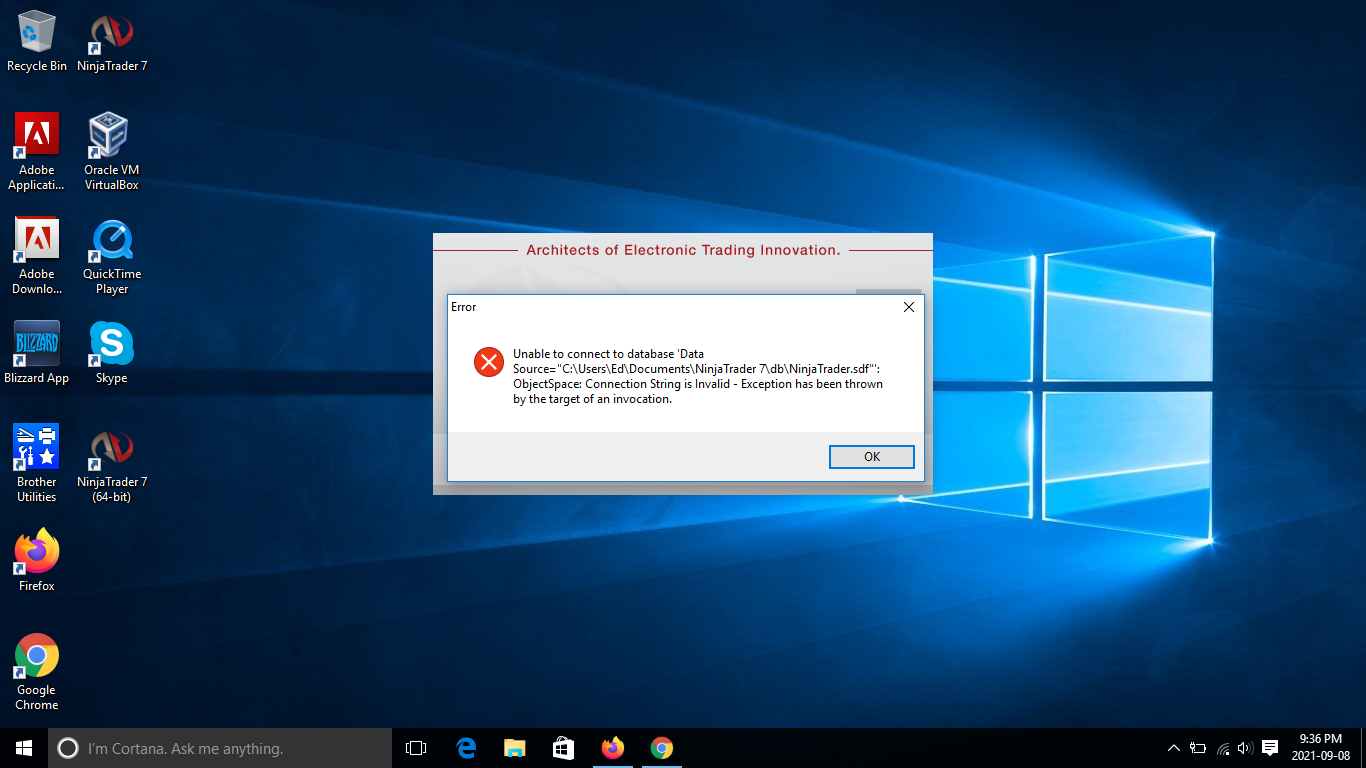Open File Explorer from the taskbar
The width and height of the screenshot is (1366, 768).
point(514,748)
